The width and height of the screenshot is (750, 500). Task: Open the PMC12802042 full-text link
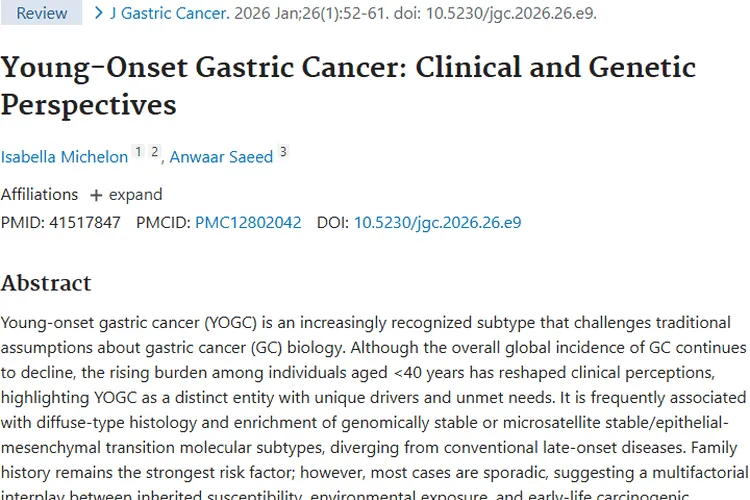pos(248,223)
